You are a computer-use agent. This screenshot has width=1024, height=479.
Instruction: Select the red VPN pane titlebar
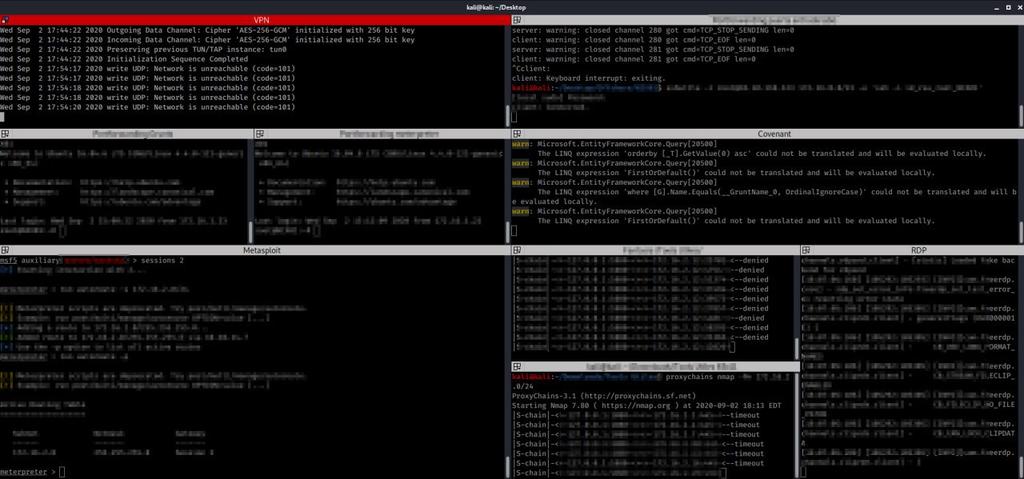coord(255,20)
